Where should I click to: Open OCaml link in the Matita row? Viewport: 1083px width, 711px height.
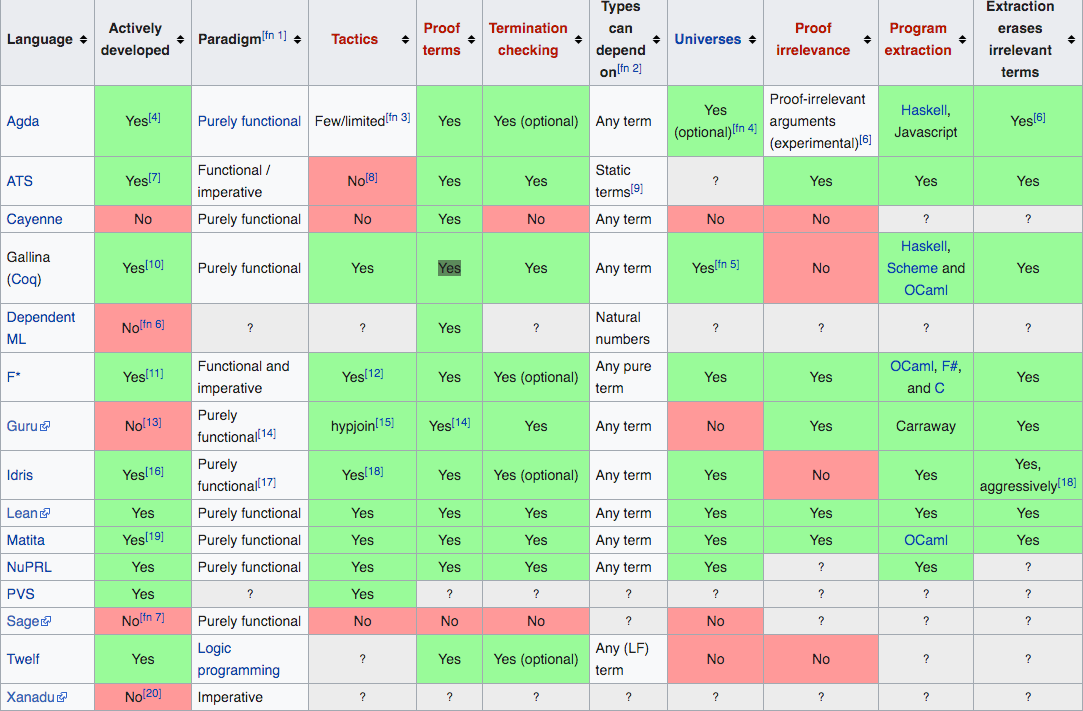pos(925,539)
